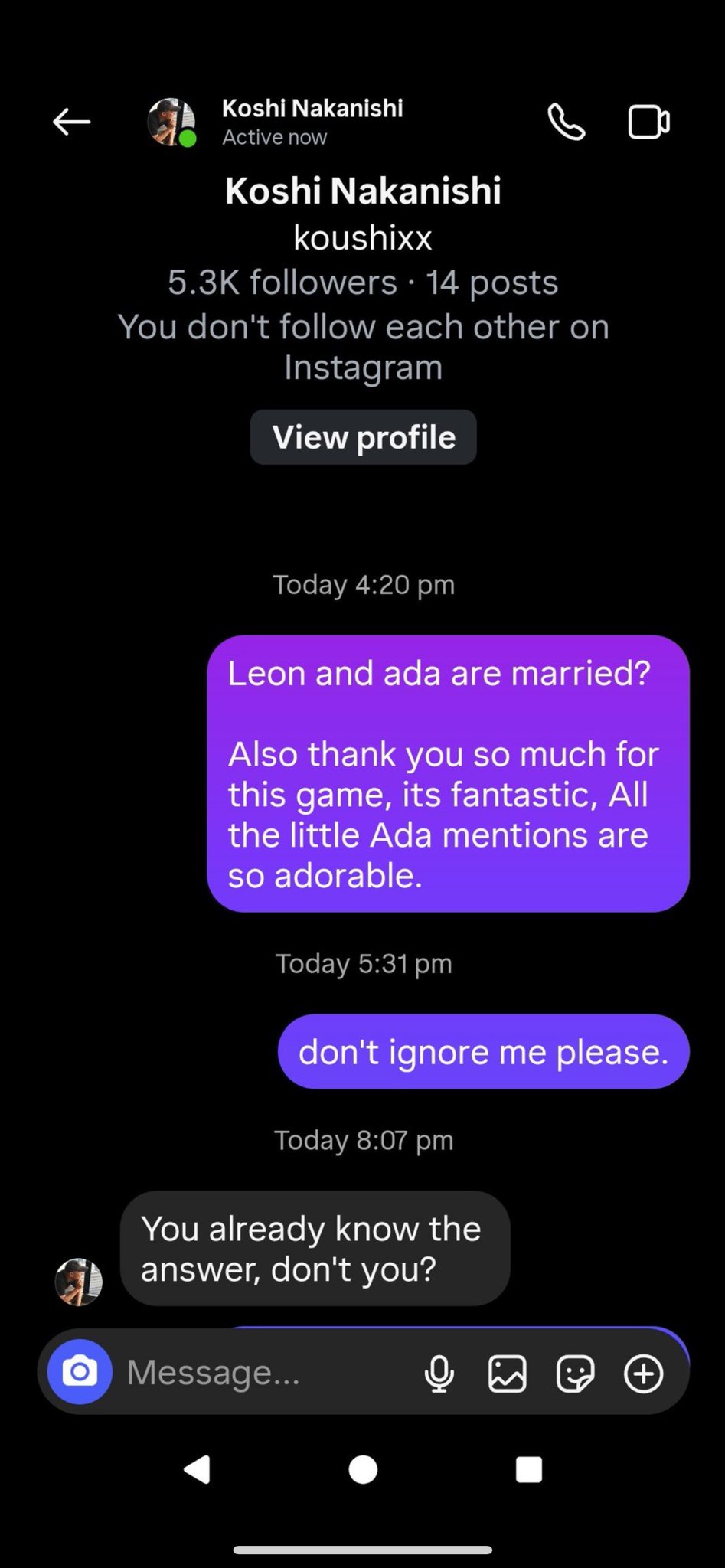This screenshot has height=1568, width=725.
Task: Open Koshi Nakanishi header name
Action: click(x=312, y=109)
